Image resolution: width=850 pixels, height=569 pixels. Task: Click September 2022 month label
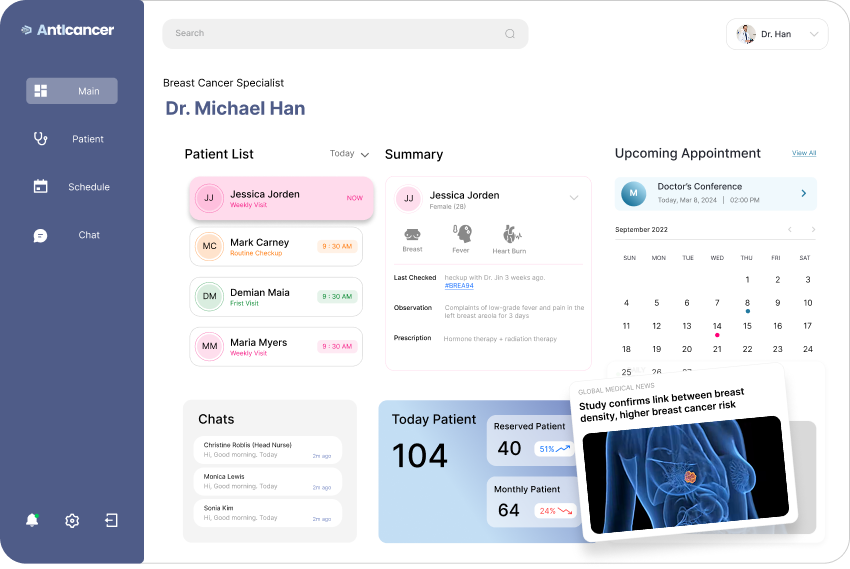pyautogui.click(x=641, y=230)
